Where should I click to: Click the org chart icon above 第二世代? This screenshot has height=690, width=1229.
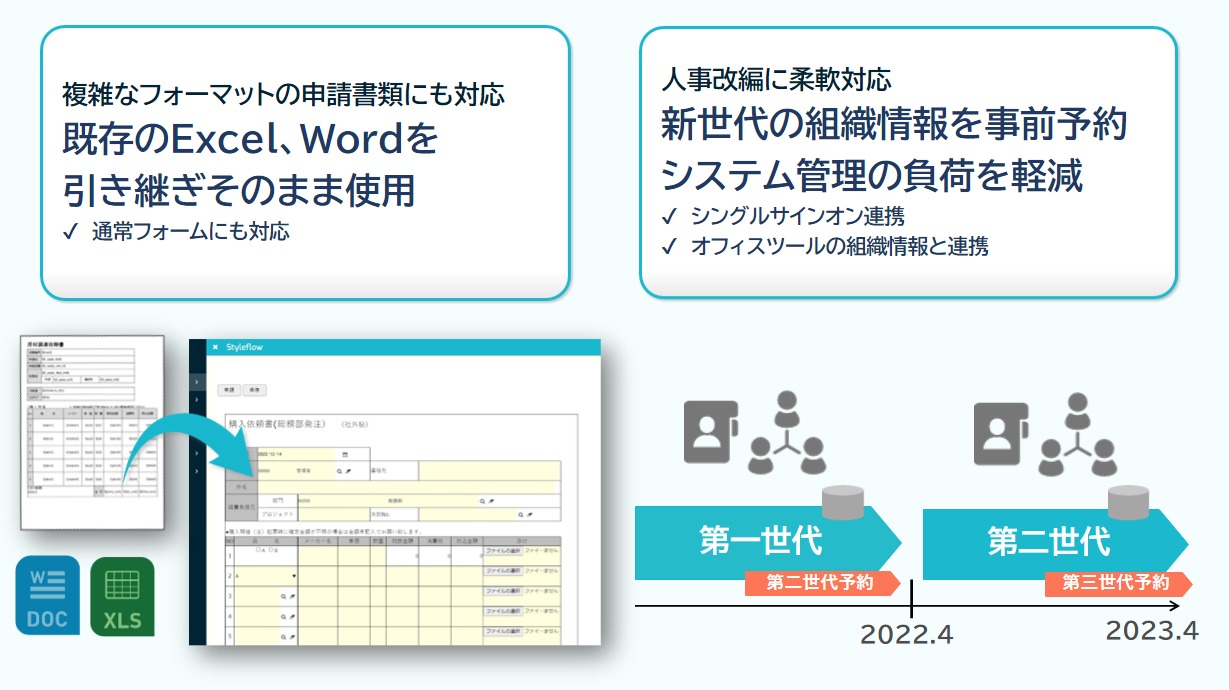(1076, 433)
